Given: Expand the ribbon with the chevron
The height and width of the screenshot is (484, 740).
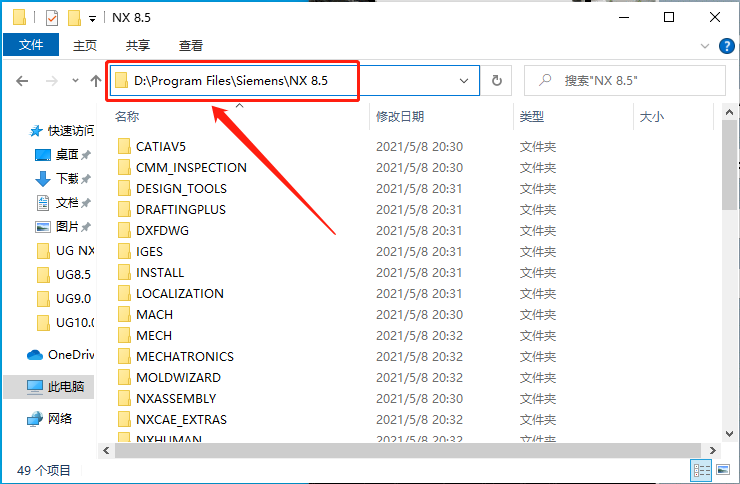Looking at the screenshot, I should coord(705,46).
